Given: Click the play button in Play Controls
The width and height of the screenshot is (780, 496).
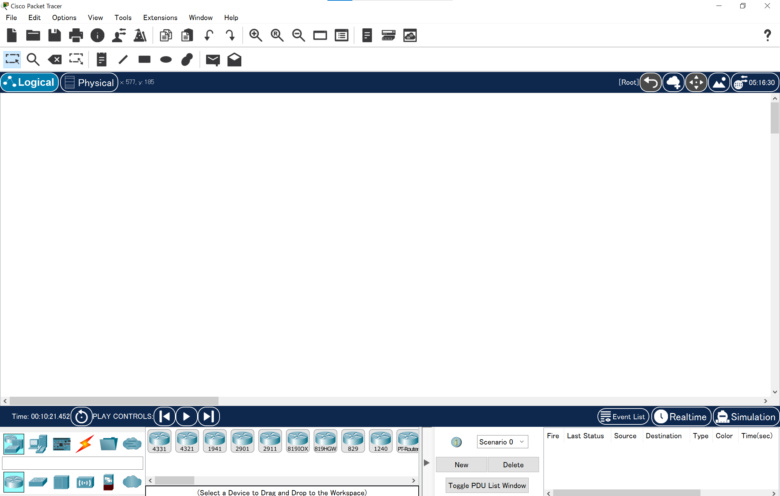Looking at the screenshot, I should [187, 416].
